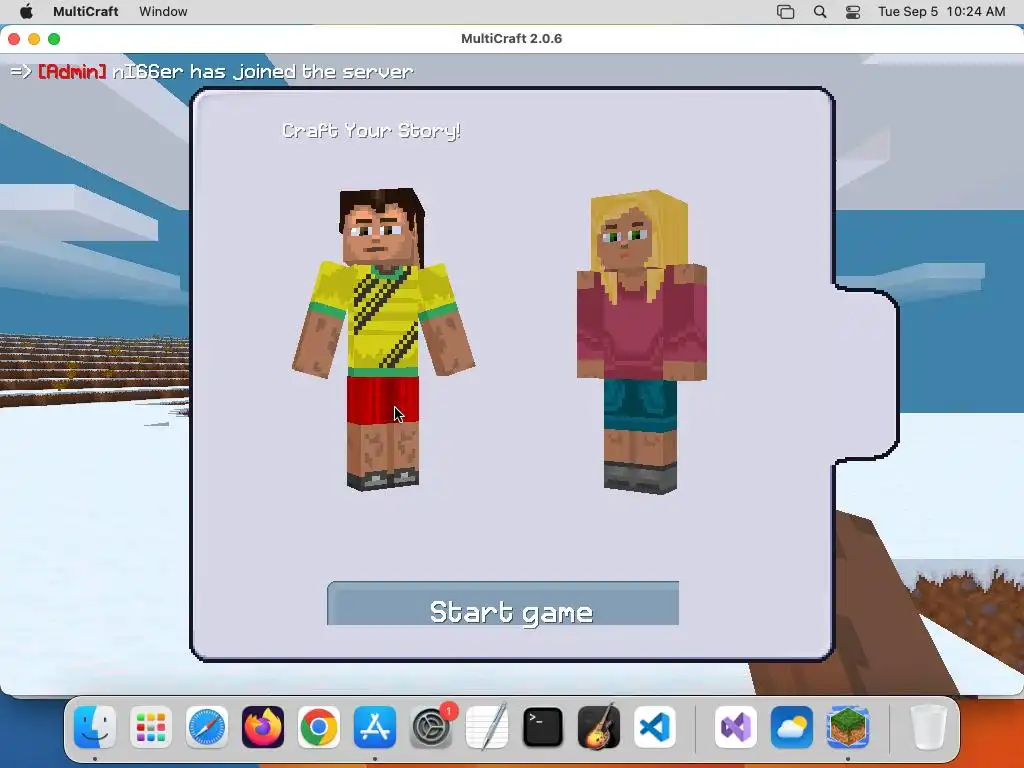Launch GarageBand from the Dock
Screen dimensions: 1024x768
point(599,727)
